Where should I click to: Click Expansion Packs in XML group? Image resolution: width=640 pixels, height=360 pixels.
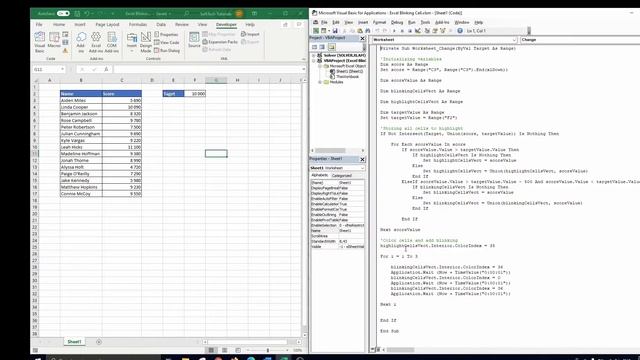coord(220,42)
